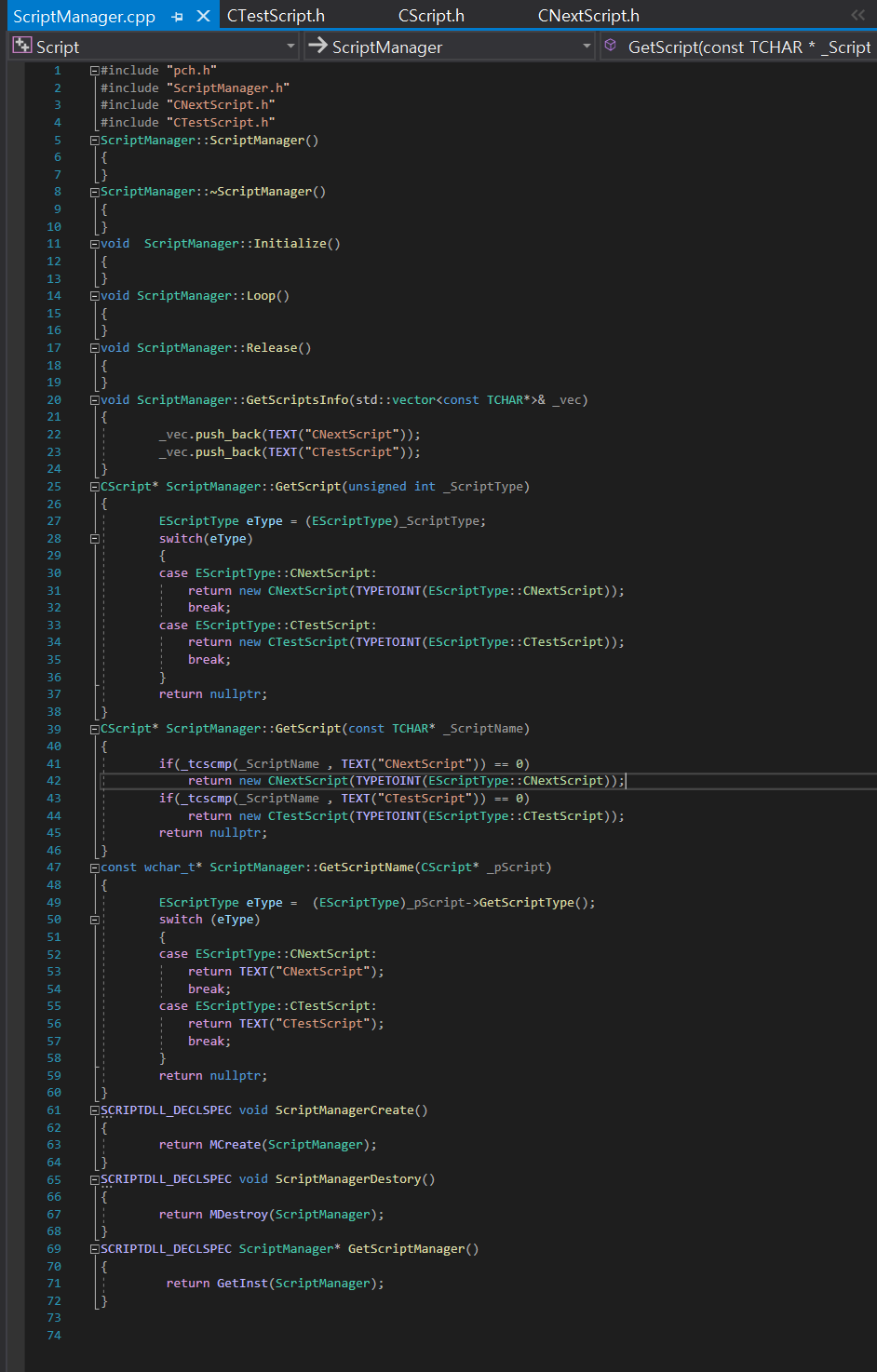Click eType variable on line 27
Image resolution: width=877 pixels, height=1372 pixels.
click(x=264, y=521)
